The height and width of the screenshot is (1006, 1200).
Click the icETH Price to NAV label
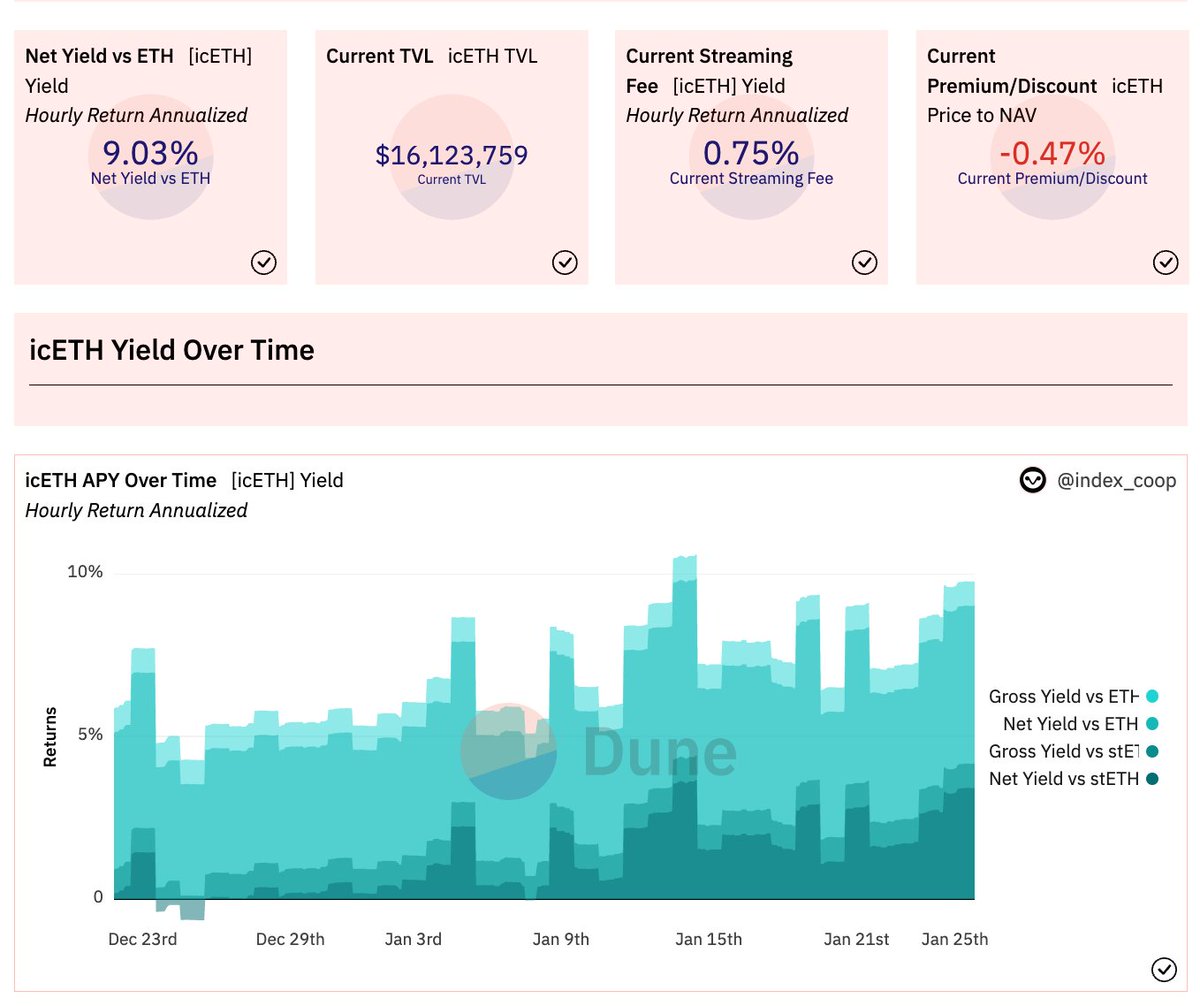(x=1045, y=100)
